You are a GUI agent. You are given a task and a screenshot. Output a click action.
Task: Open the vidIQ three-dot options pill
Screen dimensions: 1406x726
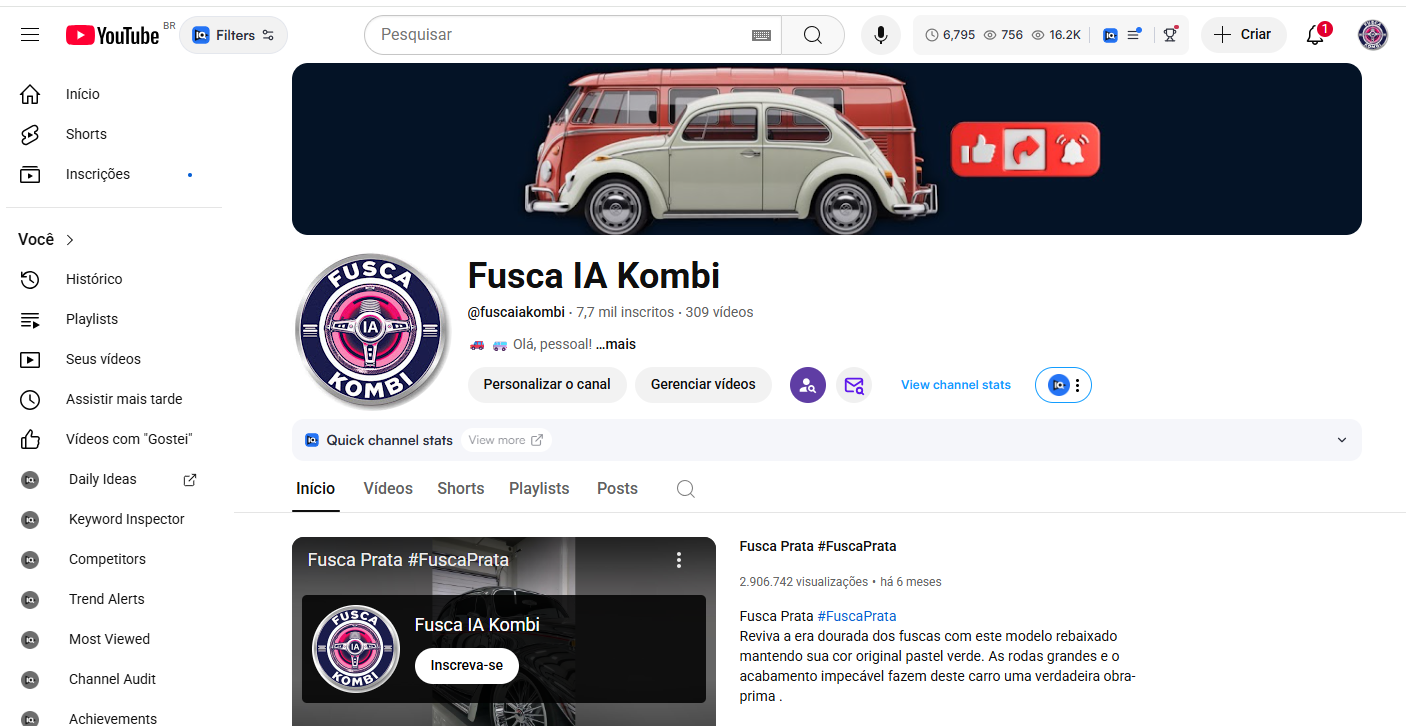tap(1063, 385)
